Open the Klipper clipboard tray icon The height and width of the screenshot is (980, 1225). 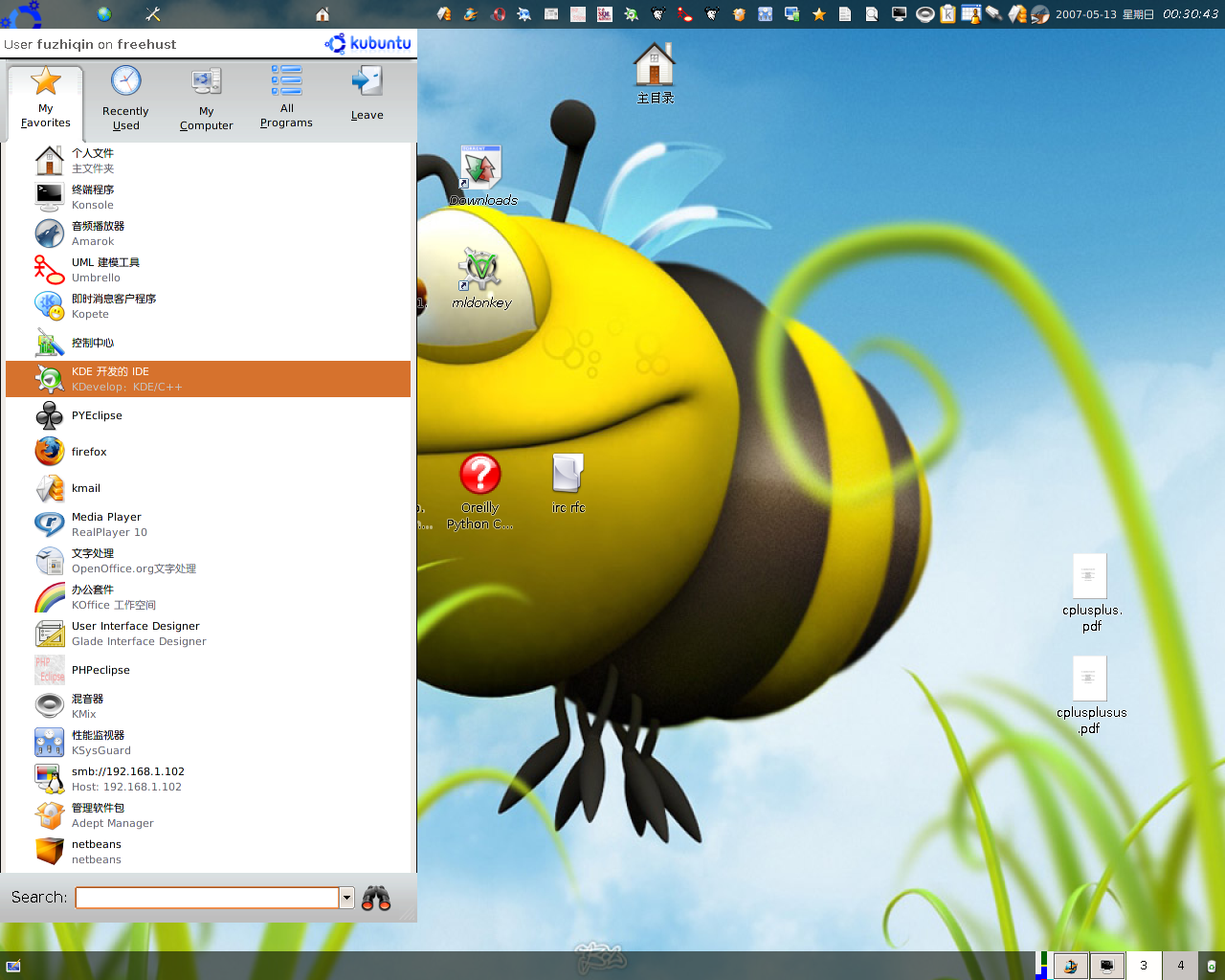[947, 14]
